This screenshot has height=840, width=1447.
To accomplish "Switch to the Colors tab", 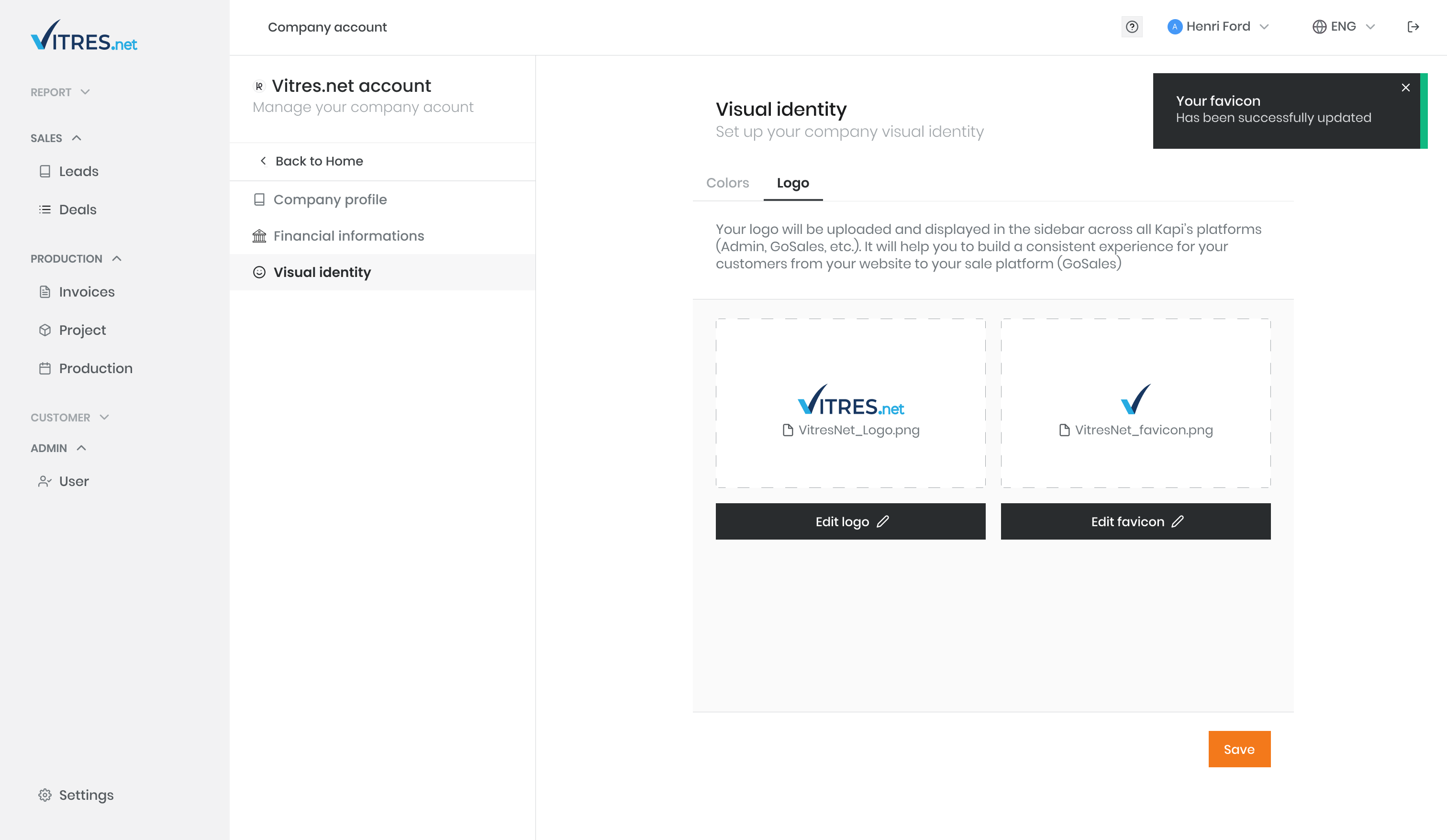I will (x=727, y=183).
